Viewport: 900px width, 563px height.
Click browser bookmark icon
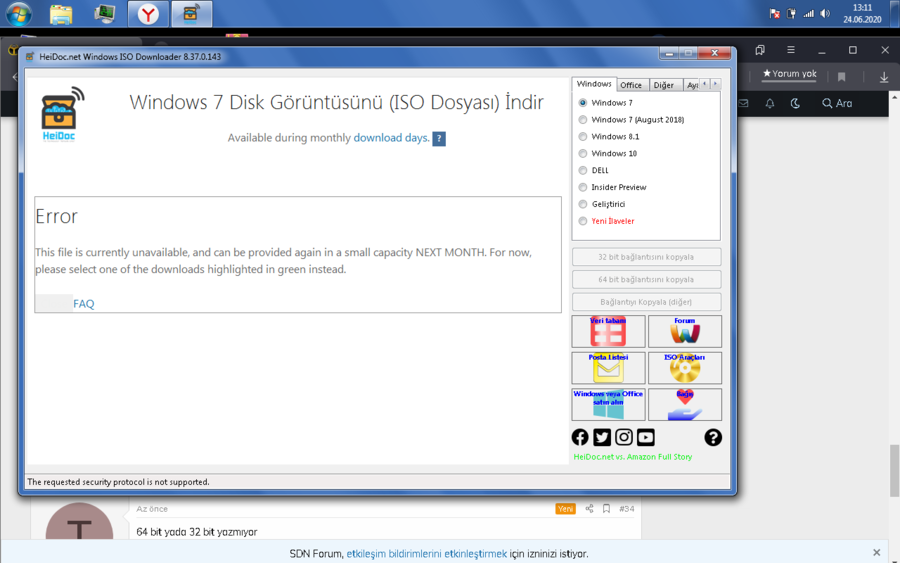click(841, 77)
